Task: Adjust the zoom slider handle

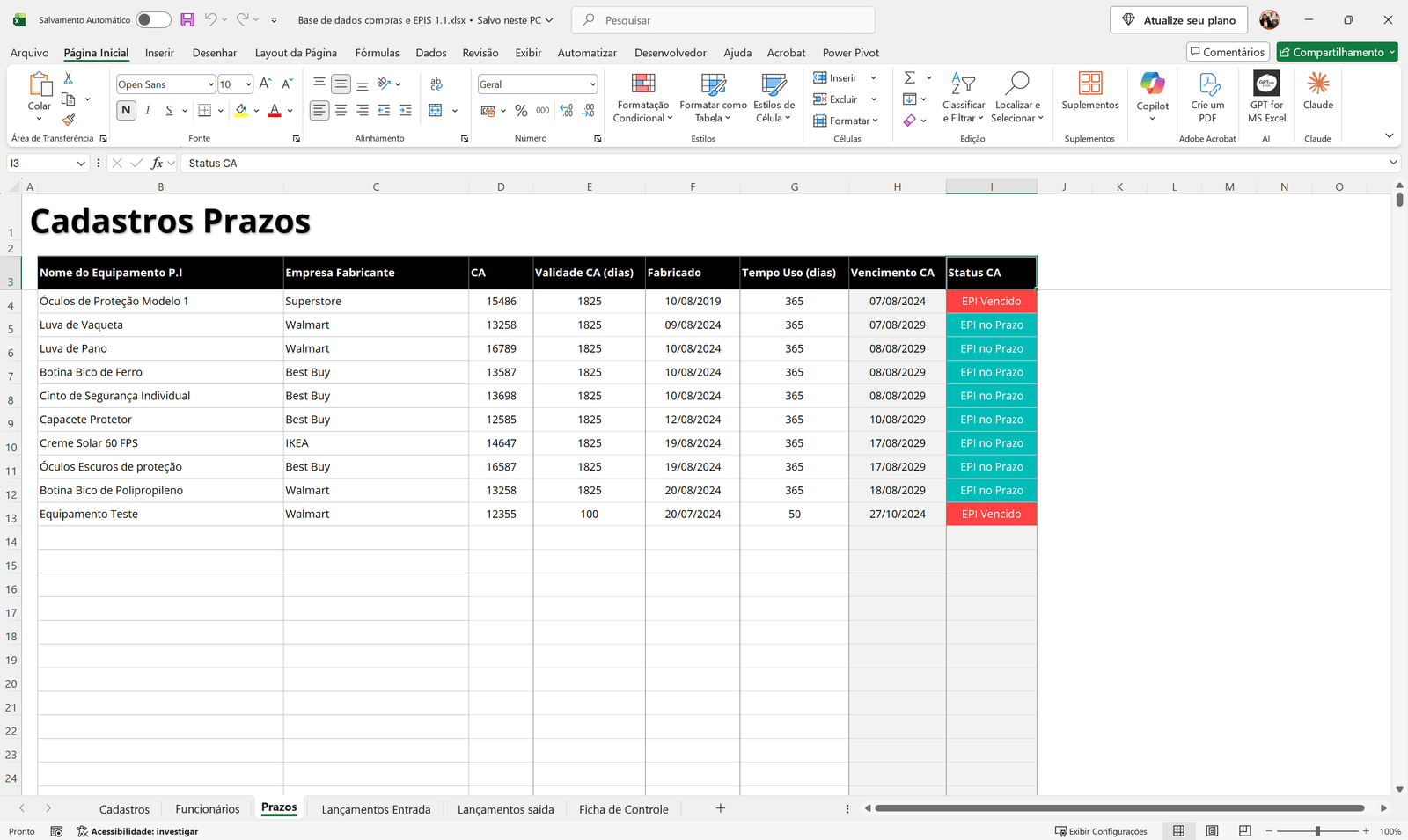Action: pos(1317,831)
